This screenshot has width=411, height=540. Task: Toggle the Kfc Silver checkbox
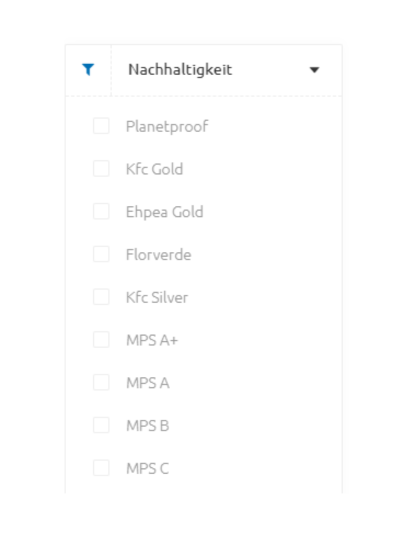tap(101, 297)
